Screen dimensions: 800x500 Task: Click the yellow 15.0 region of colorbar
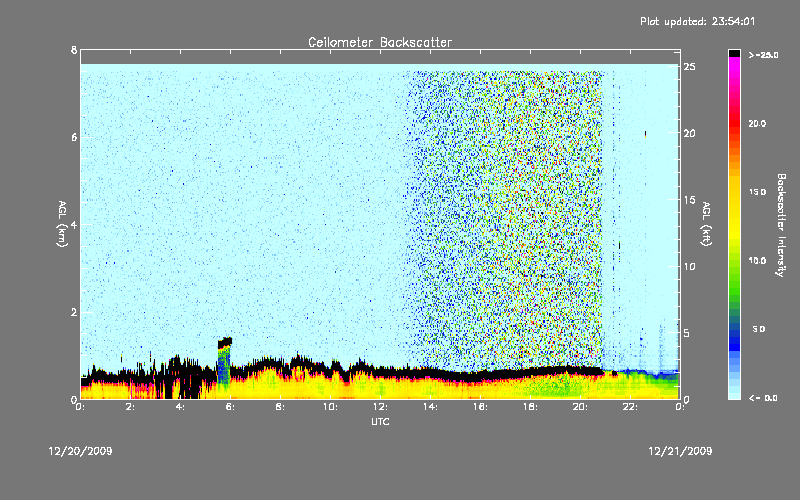(x=734, y=192)
